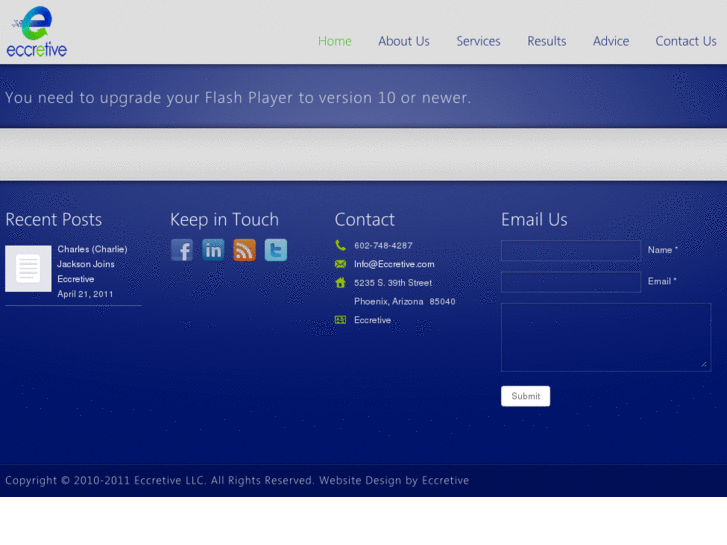The height and width of the screenshot is (545, 727).
Task: Click the phone number 602-748-4287
Action: [x=383, y=245]
